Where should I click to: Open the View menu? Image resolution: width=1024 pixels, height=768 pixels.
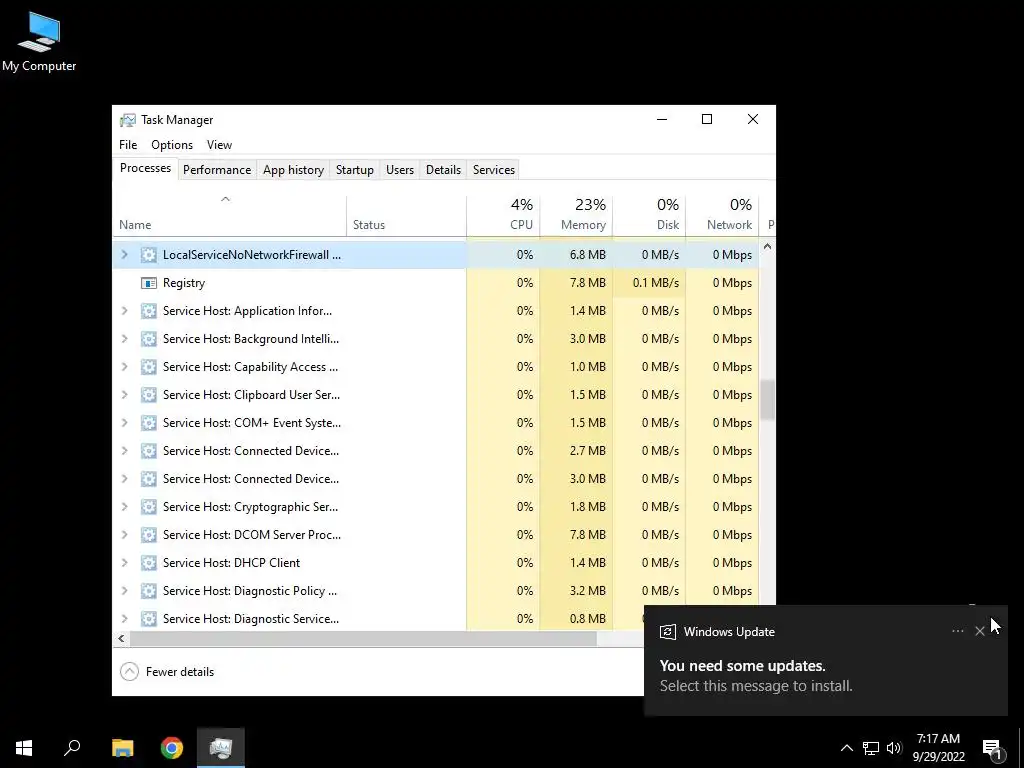219,145
